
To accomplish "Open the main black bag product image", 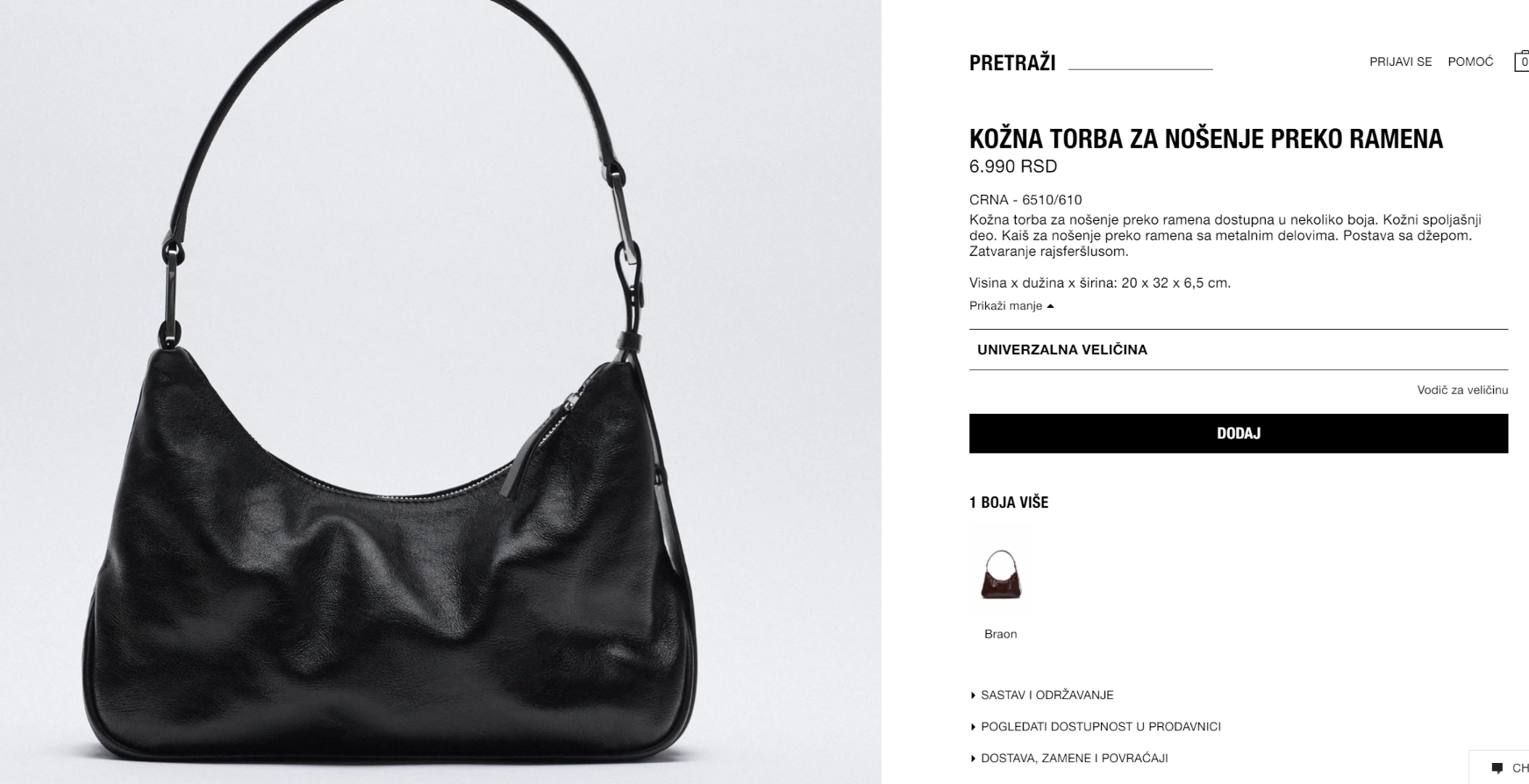I will click(440, 392).
